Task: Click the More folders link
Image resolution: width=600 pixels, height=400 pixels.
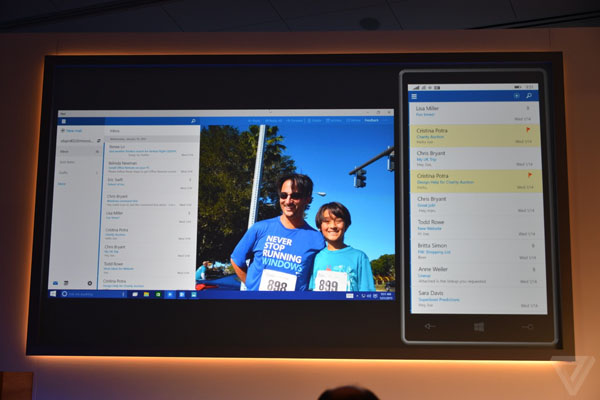Action: point(62,184)
